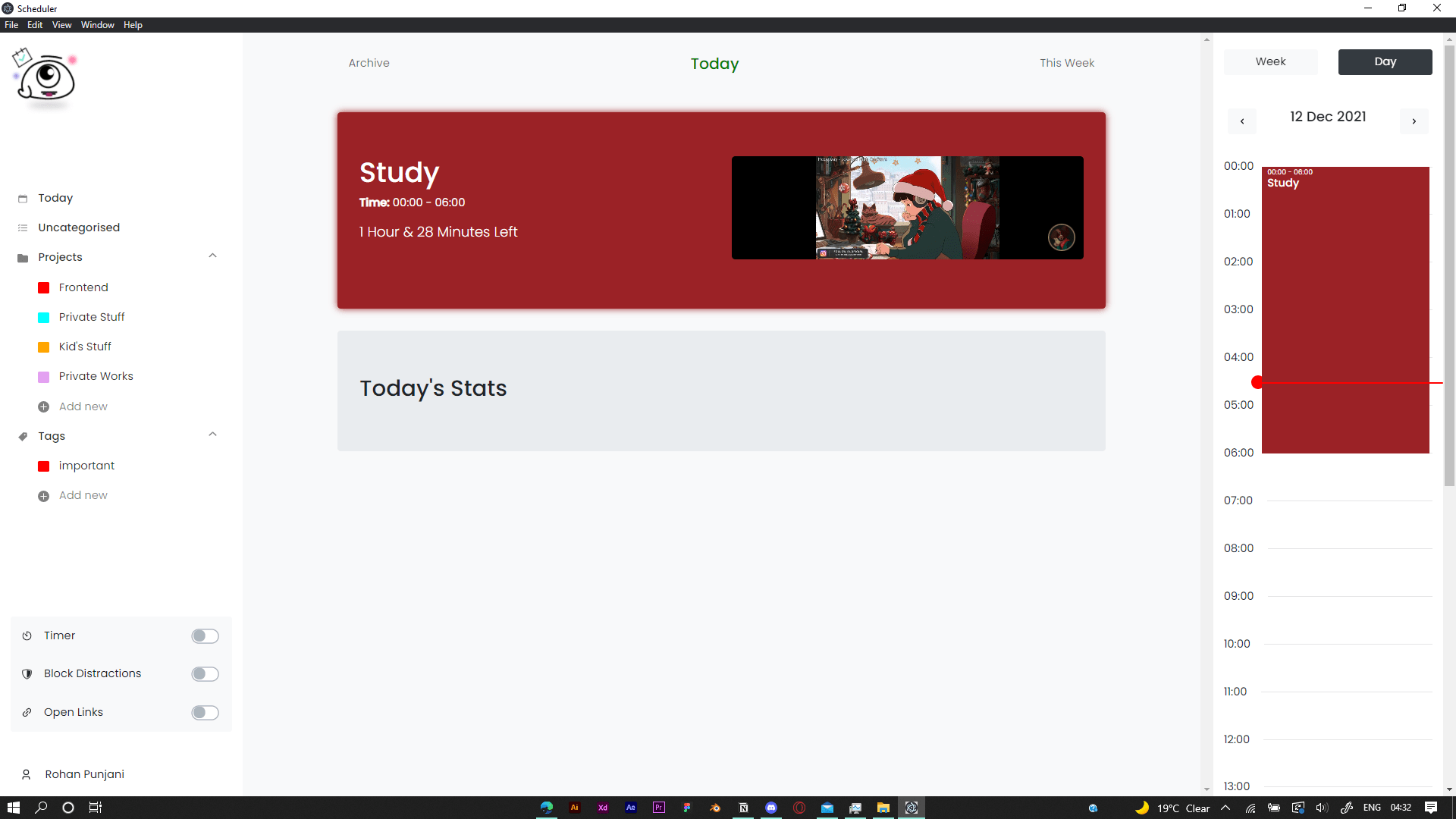Open the View menu

tap(61, 25)
